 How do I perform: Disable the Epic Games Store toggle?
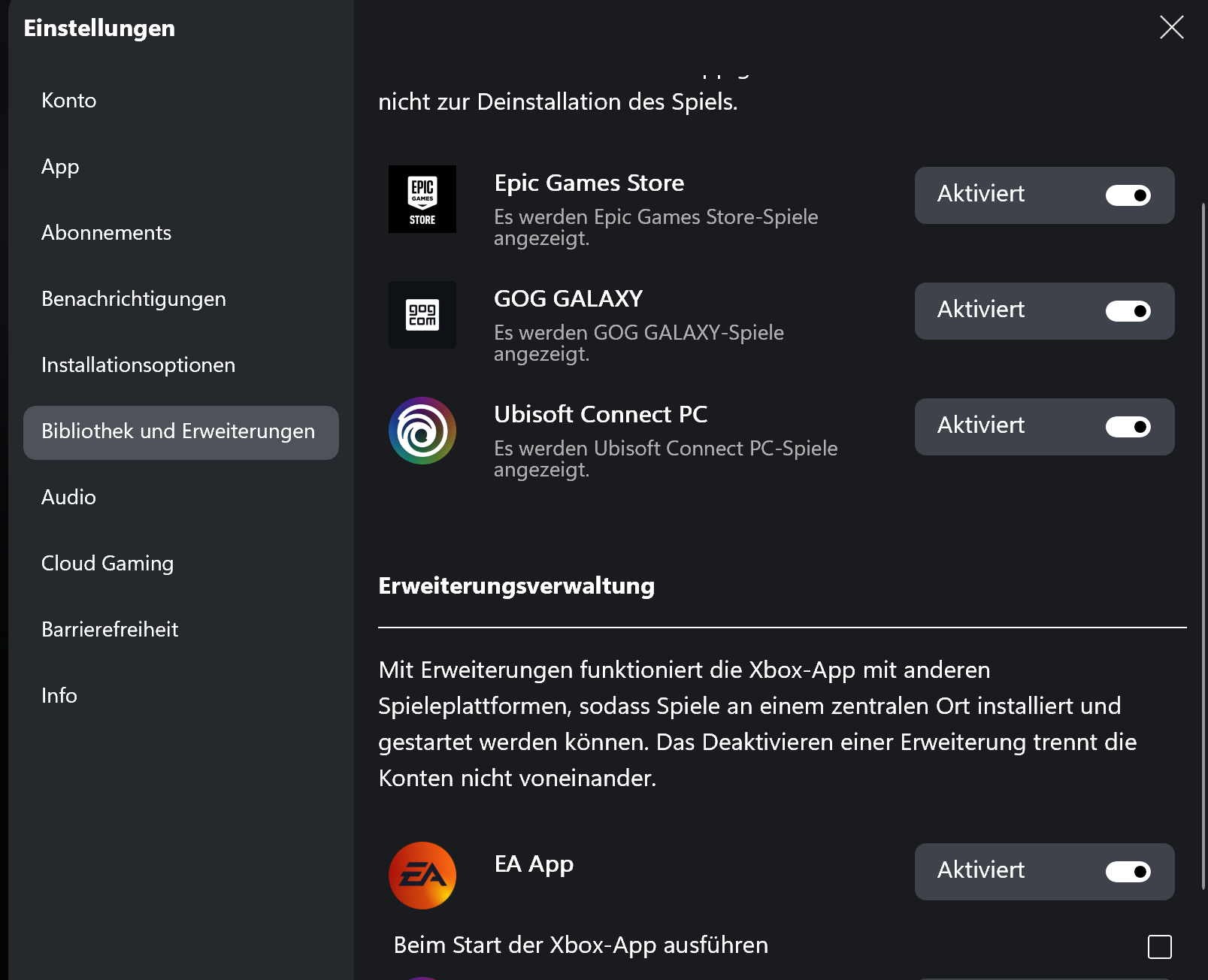pyautogui.click(x=1128, y=195)
